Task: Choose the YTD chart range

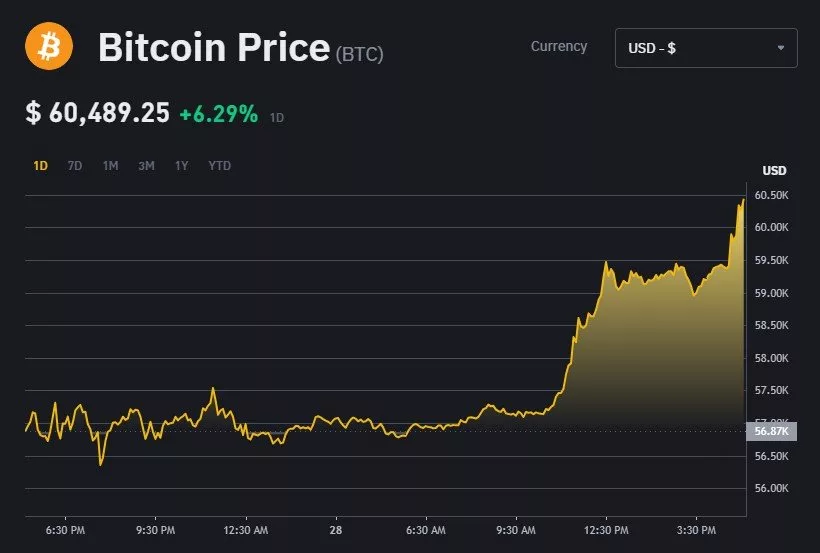Action: (x=219, y=166)
